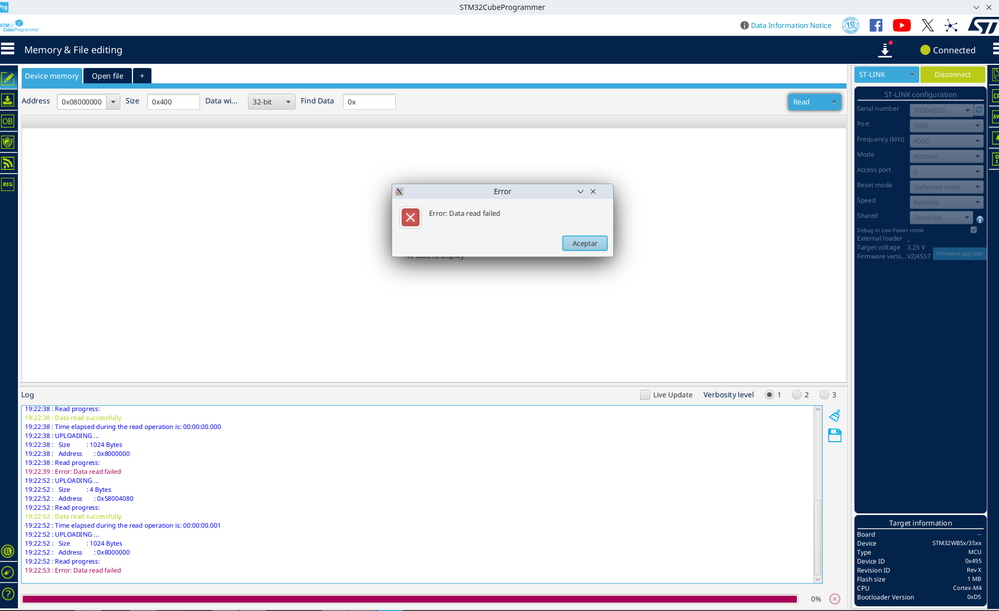Add a new tab with the plus tab
This screenshot has width=999, height=611.
[142, 76]
